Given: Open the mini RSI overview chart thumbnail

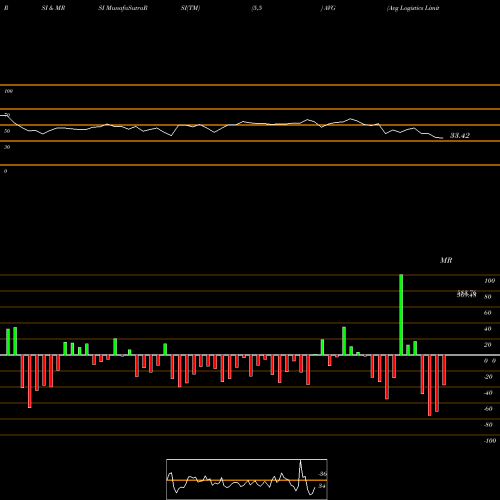Looking at the screenshot, I should (247, 479).
